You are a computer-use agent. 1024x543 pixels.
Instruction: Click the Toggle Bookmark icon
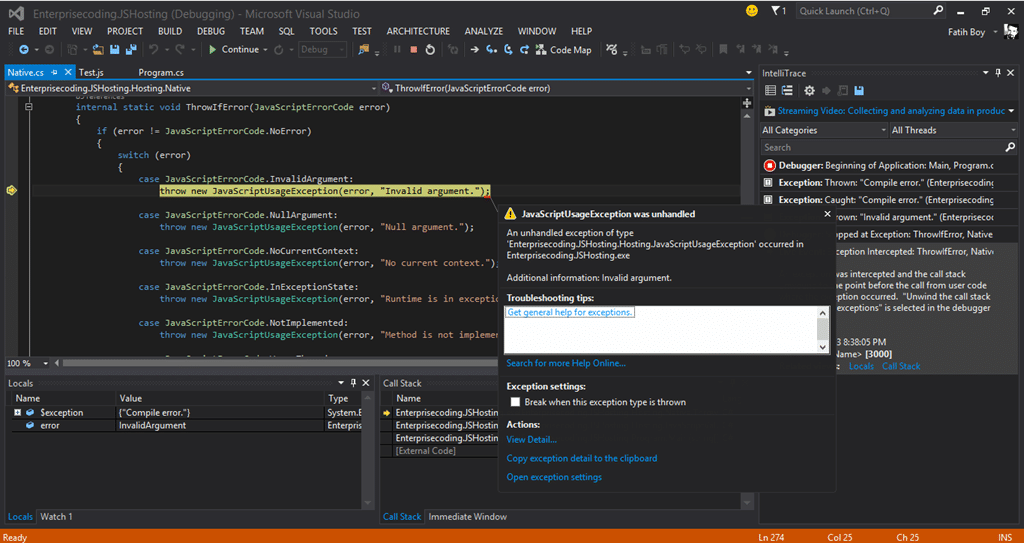pos(723,50)
